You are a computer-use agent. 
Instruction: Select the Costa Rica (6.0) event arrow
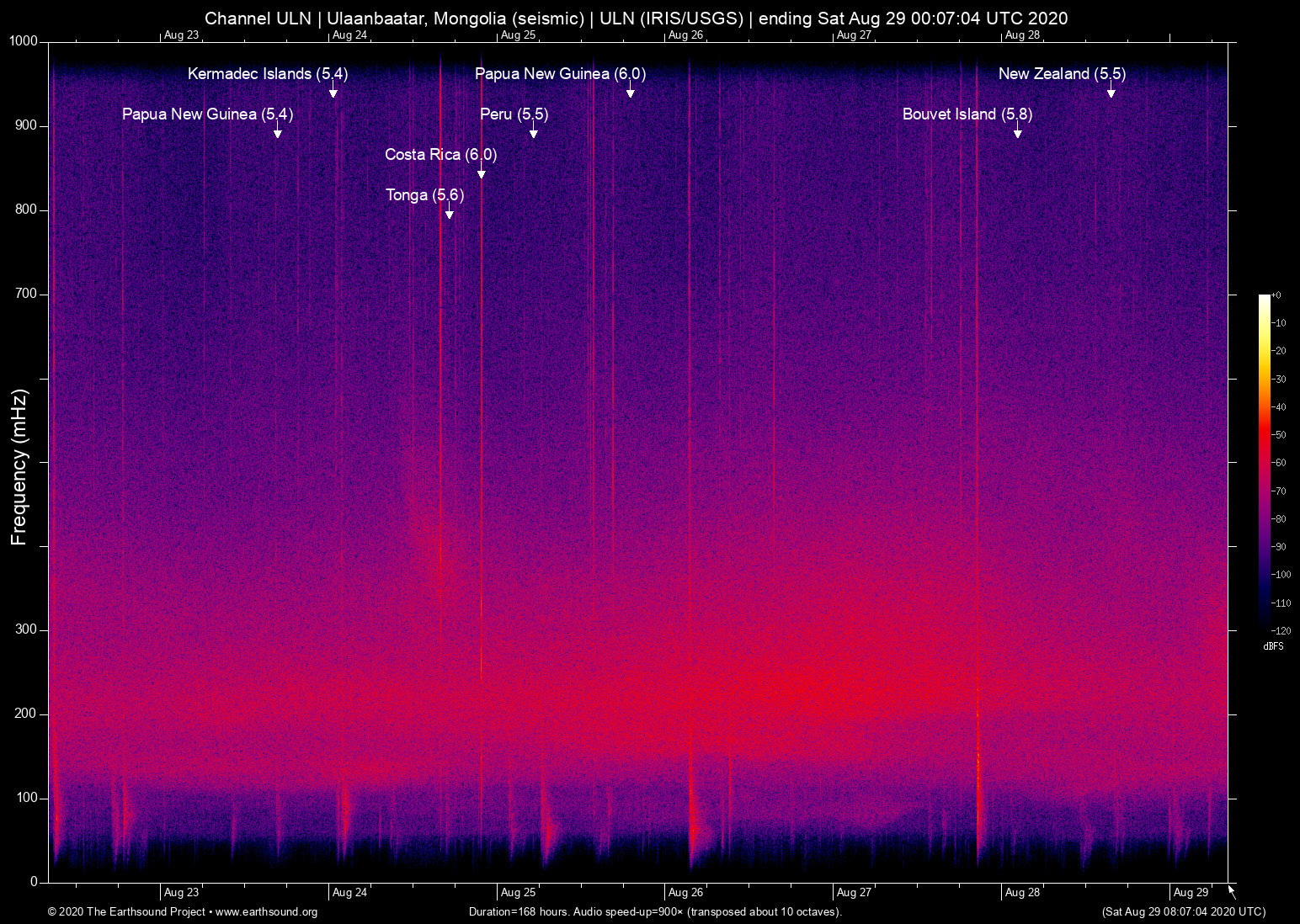(482, 173)
